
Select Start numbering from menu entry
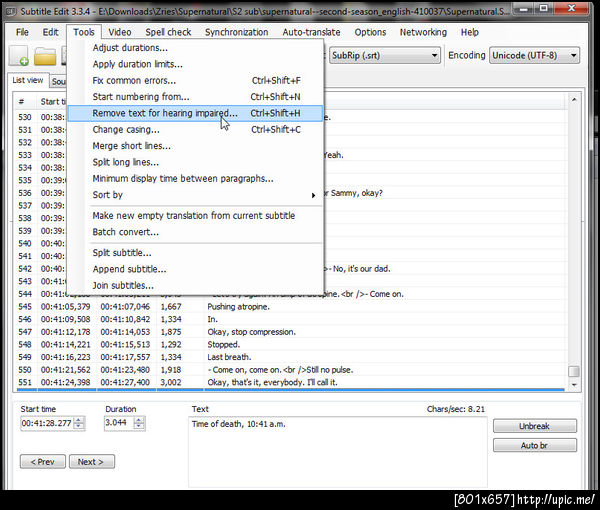(x=195, y=97)
